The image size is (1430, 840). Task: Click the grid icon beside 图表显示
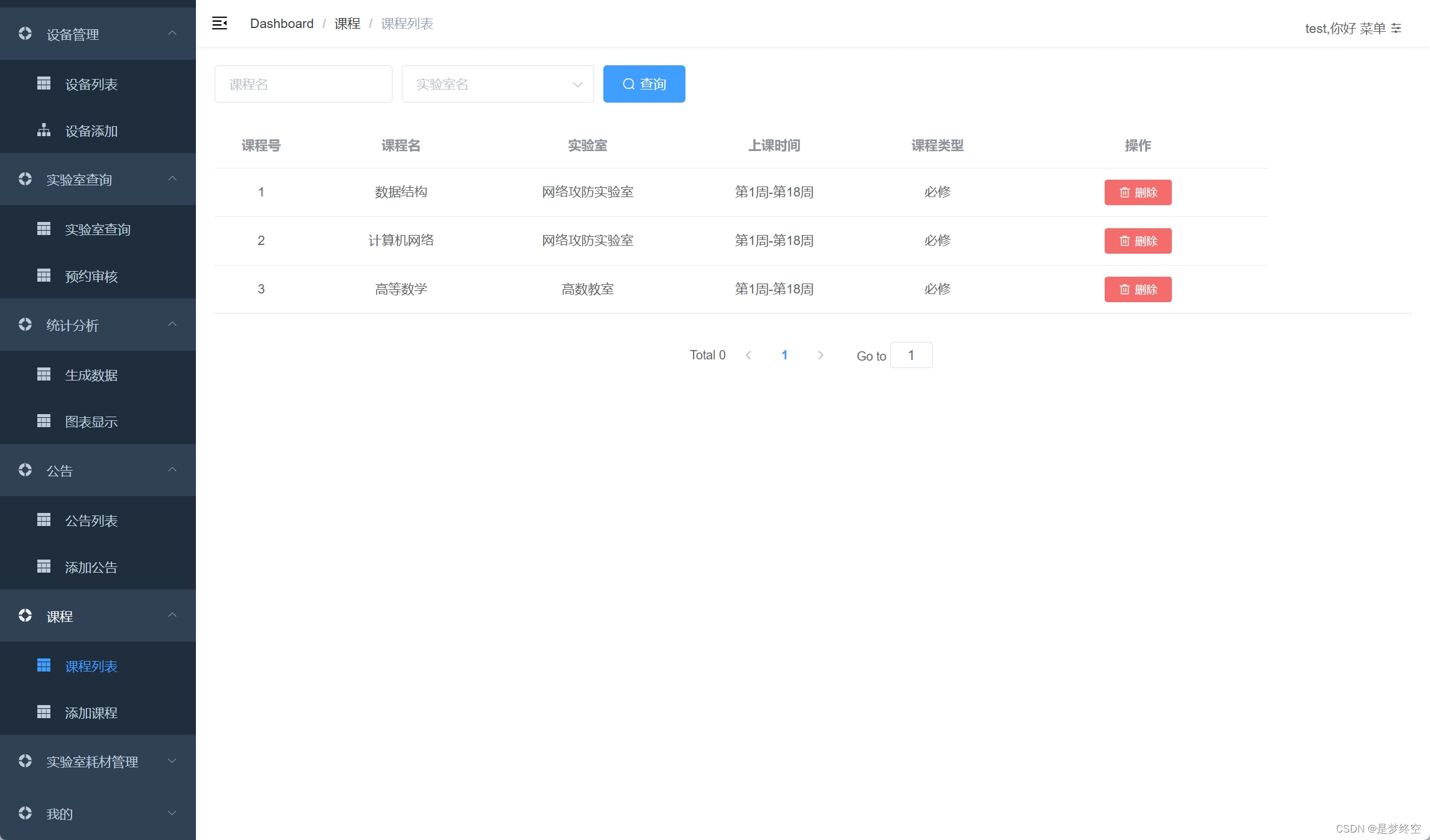pyautogui.click(x=44, y=421)
